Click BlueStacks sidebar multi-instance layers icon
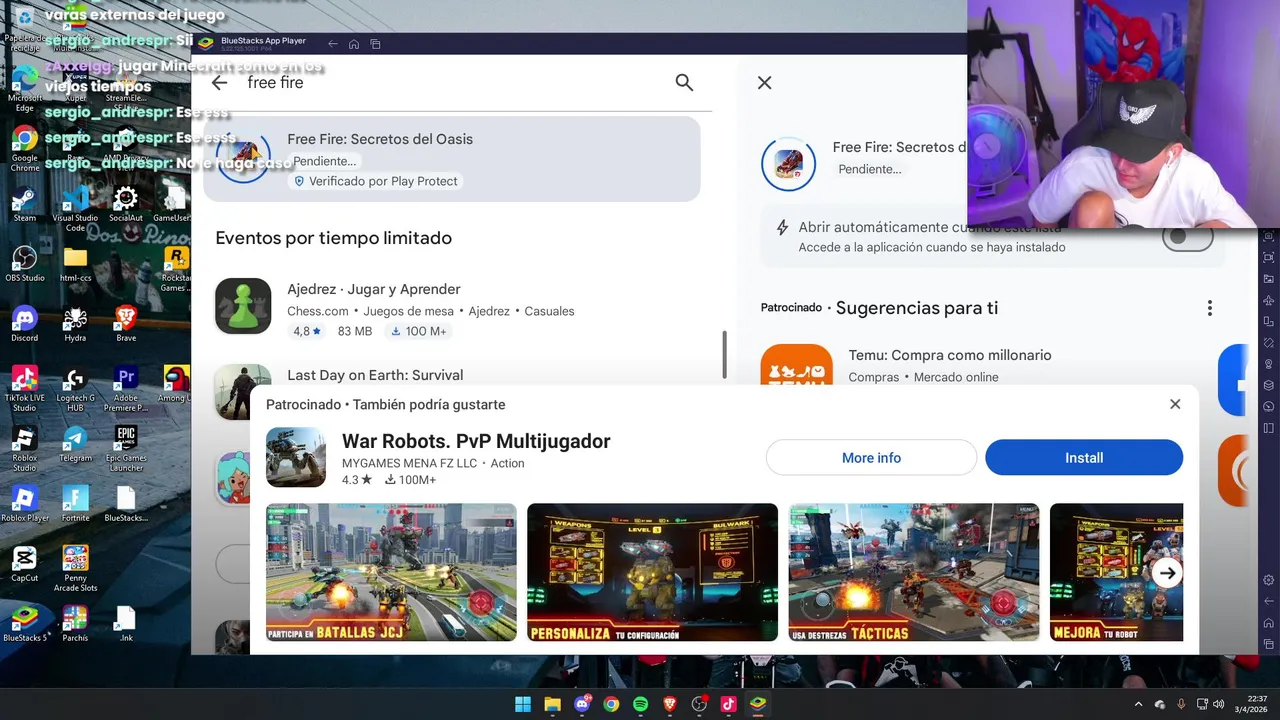 point(1268,385)
